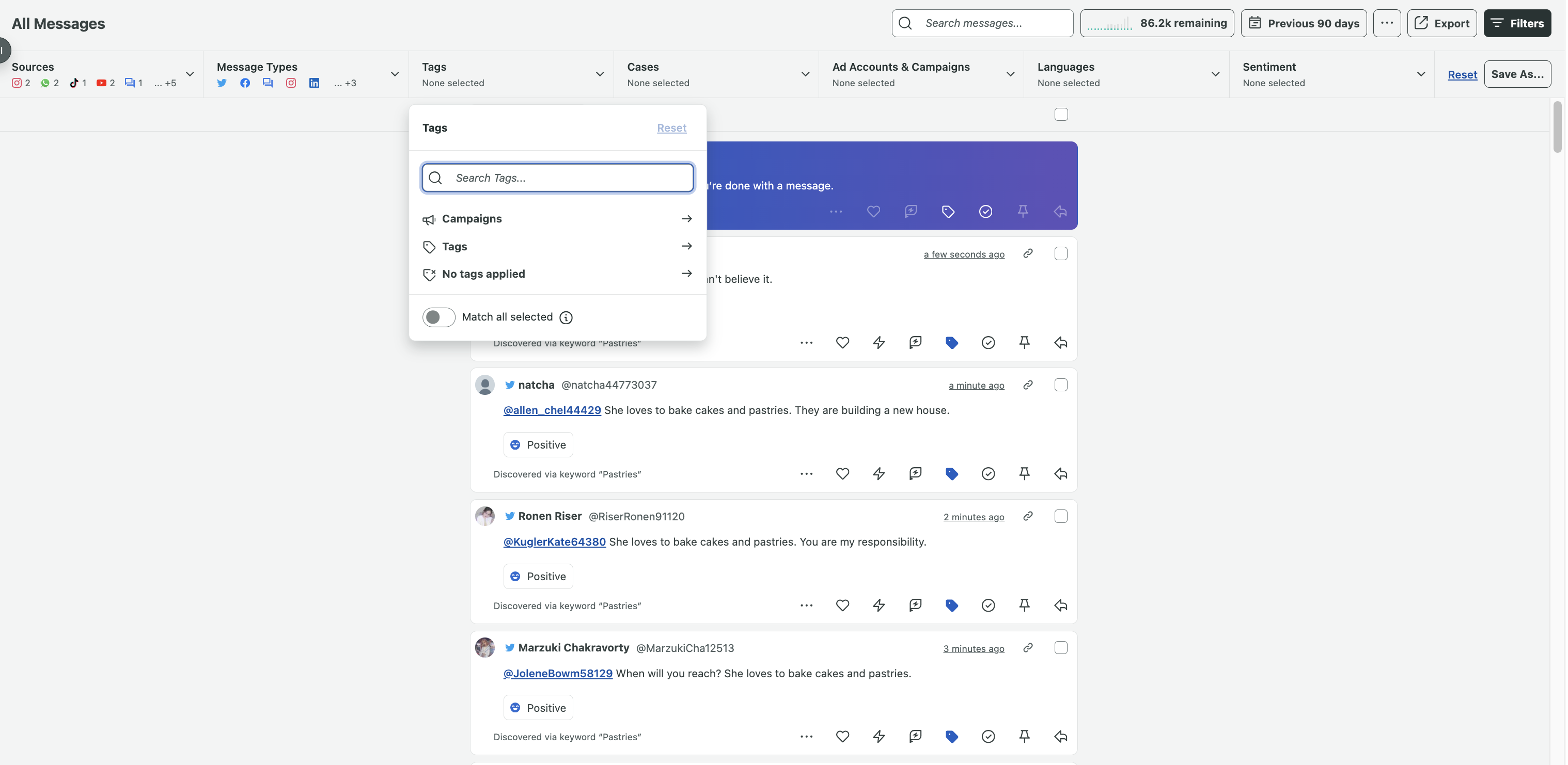Reset the Tags filter panel
The height and width of the screenshot is (765, 1568).
(x=671, y=128)
